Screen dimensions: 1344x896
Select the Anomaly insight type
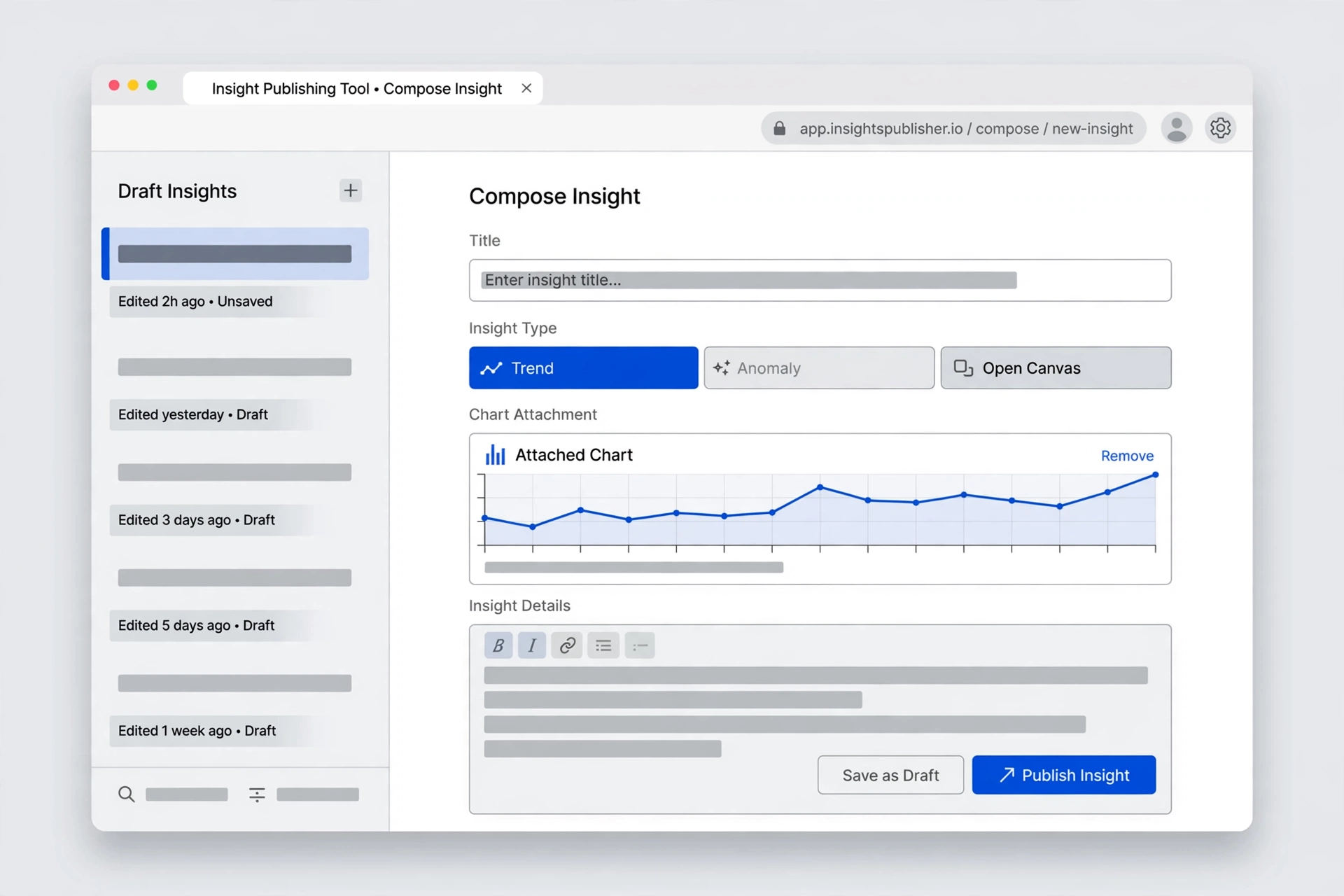click(819, 367)
